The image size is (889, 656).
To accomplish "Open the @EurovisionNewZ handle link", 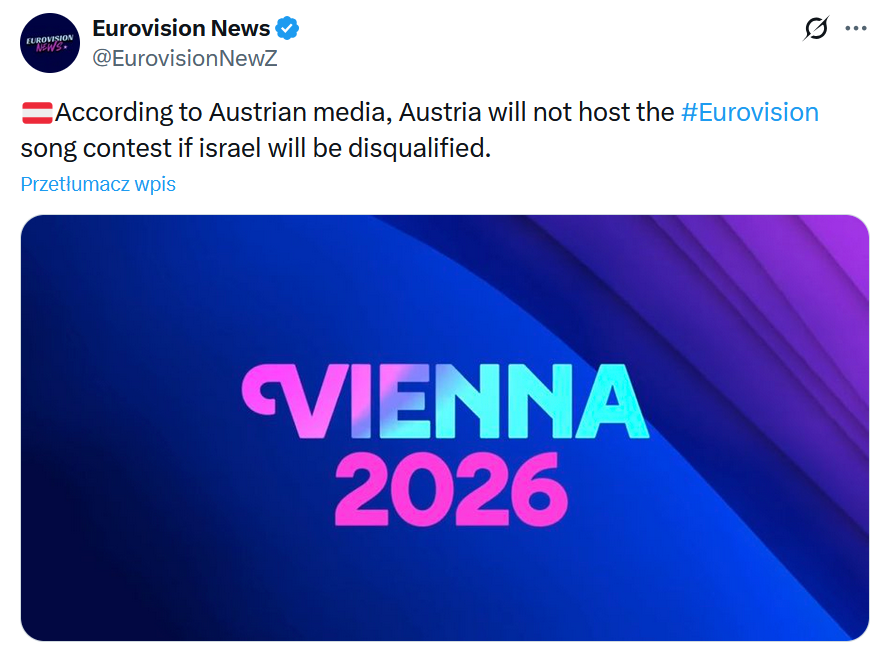I will [x=185, y=58].
